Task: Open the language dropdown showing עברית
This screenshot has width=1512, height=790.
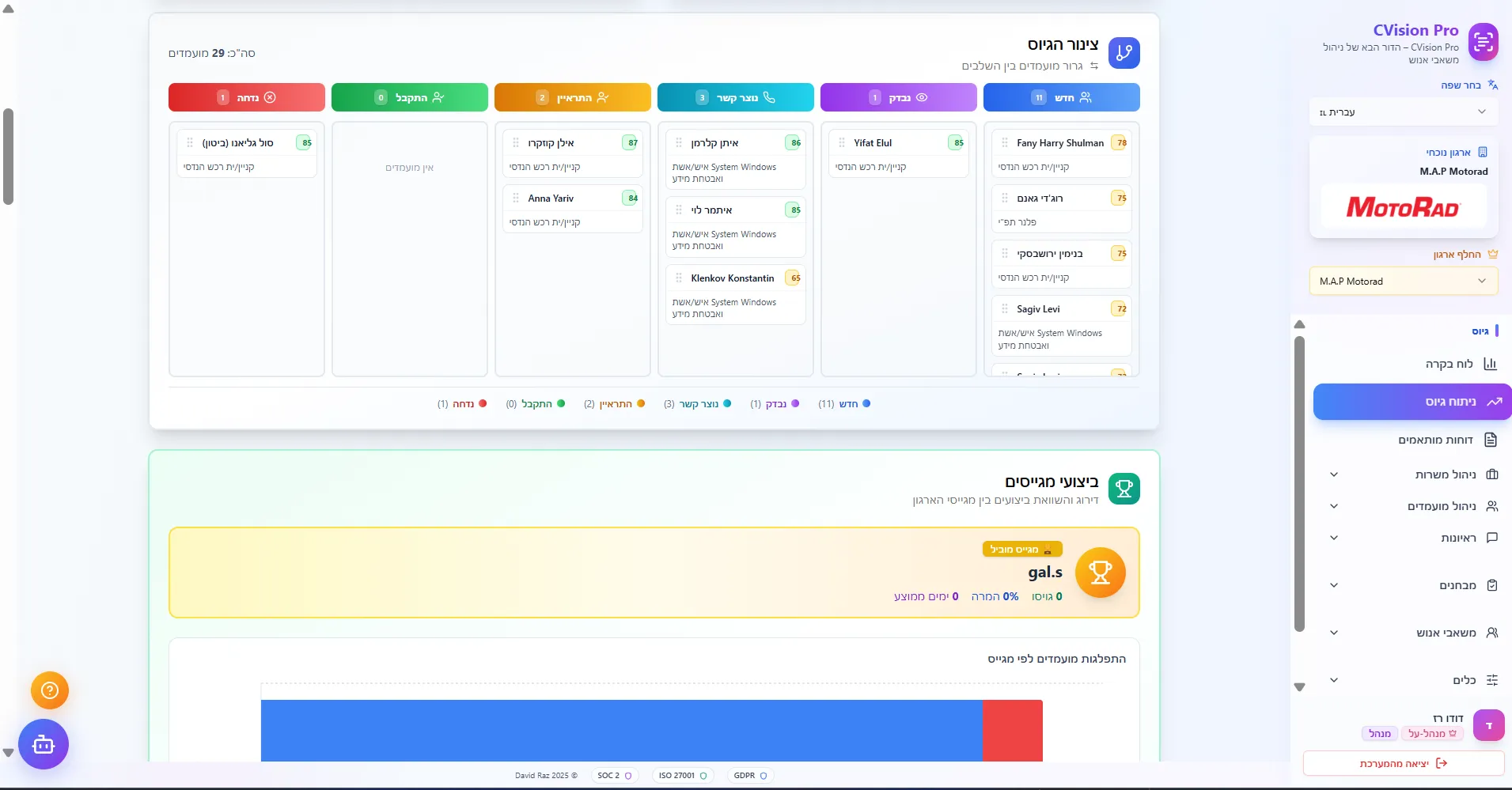Action: (1404, 112)
